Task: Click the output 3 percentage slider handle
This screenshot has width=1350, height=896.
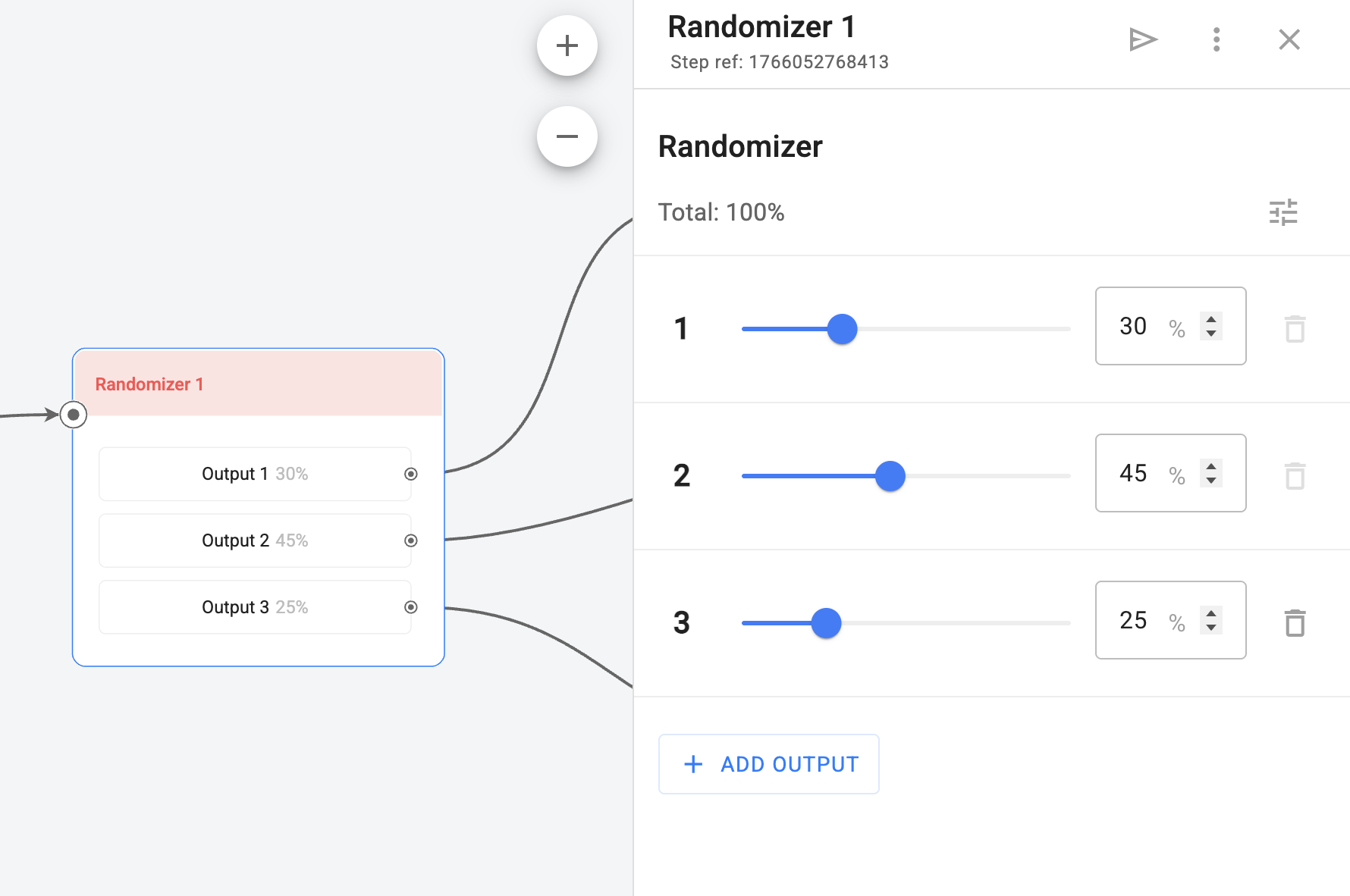Action: pyautogui.click(x=826, y=623)
